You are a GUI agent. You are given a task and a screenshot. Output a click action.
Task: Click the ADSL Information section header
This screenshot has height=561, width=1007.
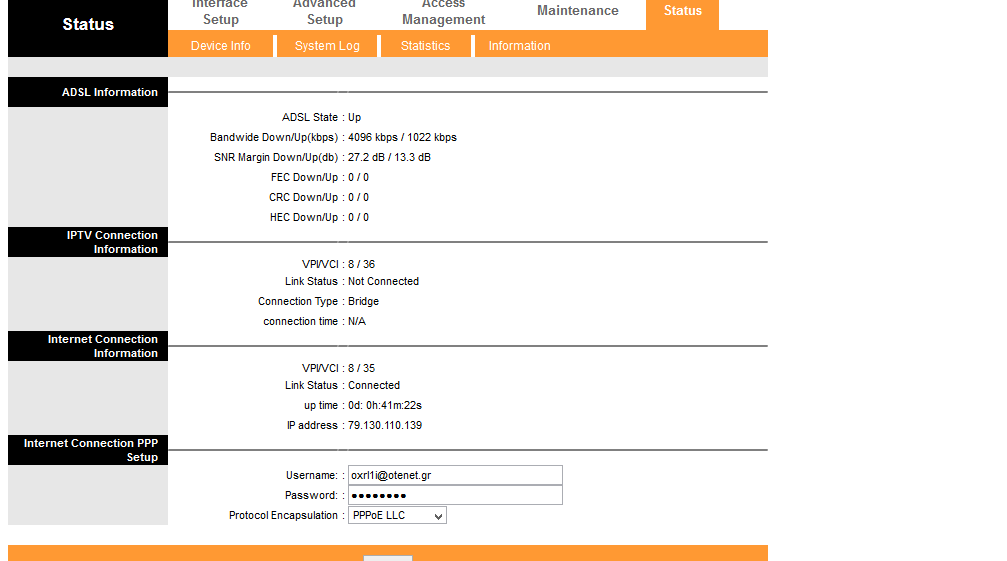pos(88,92)
